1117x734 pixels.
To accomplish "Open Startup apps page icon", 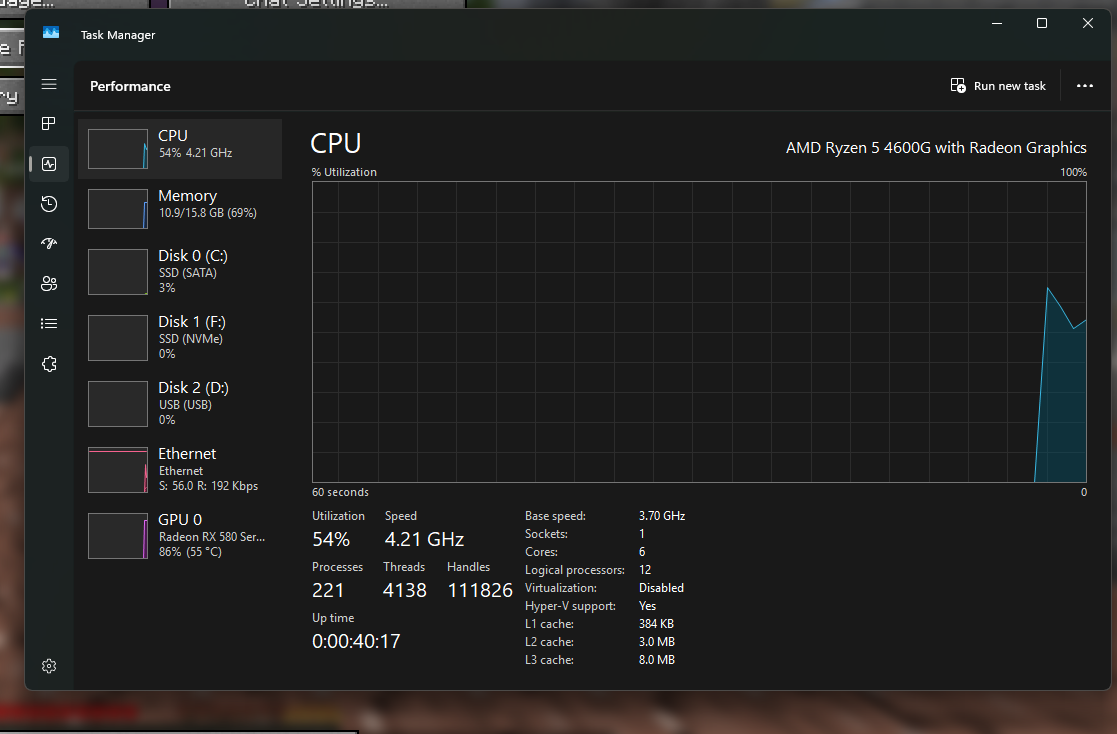I will pyautogui.click(x=49, y=244).
